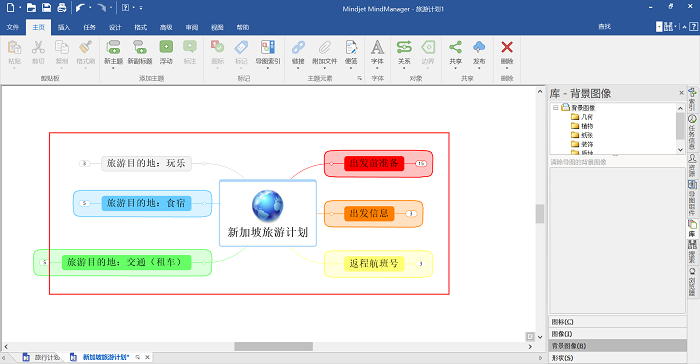Click the vertical scrollbar thumb of the map

(540, 213)
